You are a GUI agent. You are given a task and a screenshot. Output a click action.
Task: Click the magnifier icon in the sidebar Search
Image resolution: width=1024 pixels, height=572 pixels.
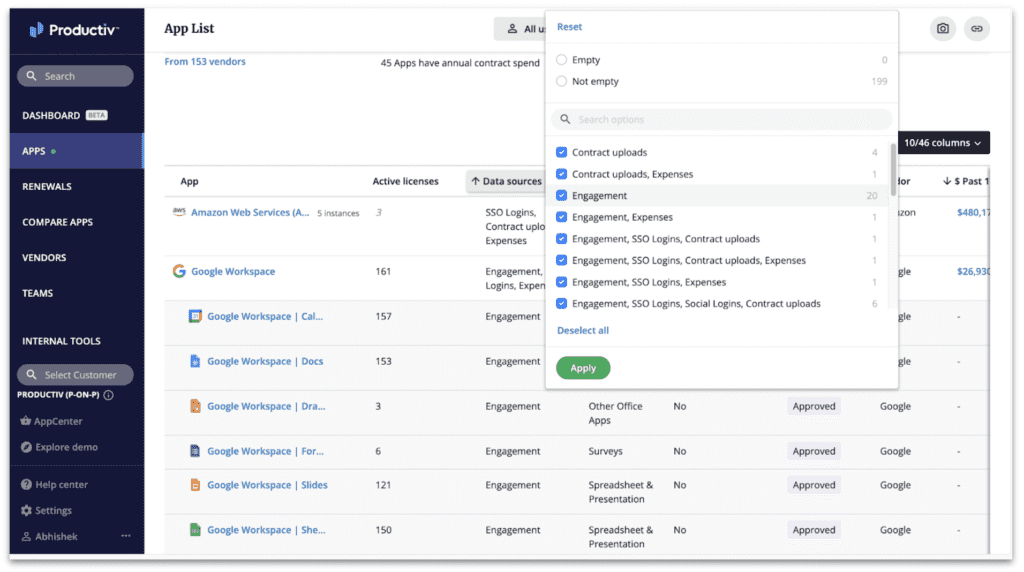click(x=31, y=76)
